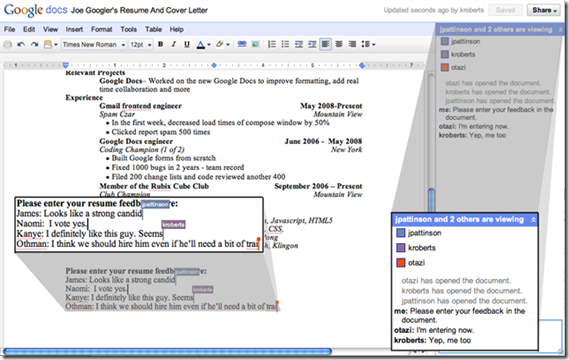Click the text Coding Champion (1 of 2)
Screen dimensions: 569x360
click(142, 150)
